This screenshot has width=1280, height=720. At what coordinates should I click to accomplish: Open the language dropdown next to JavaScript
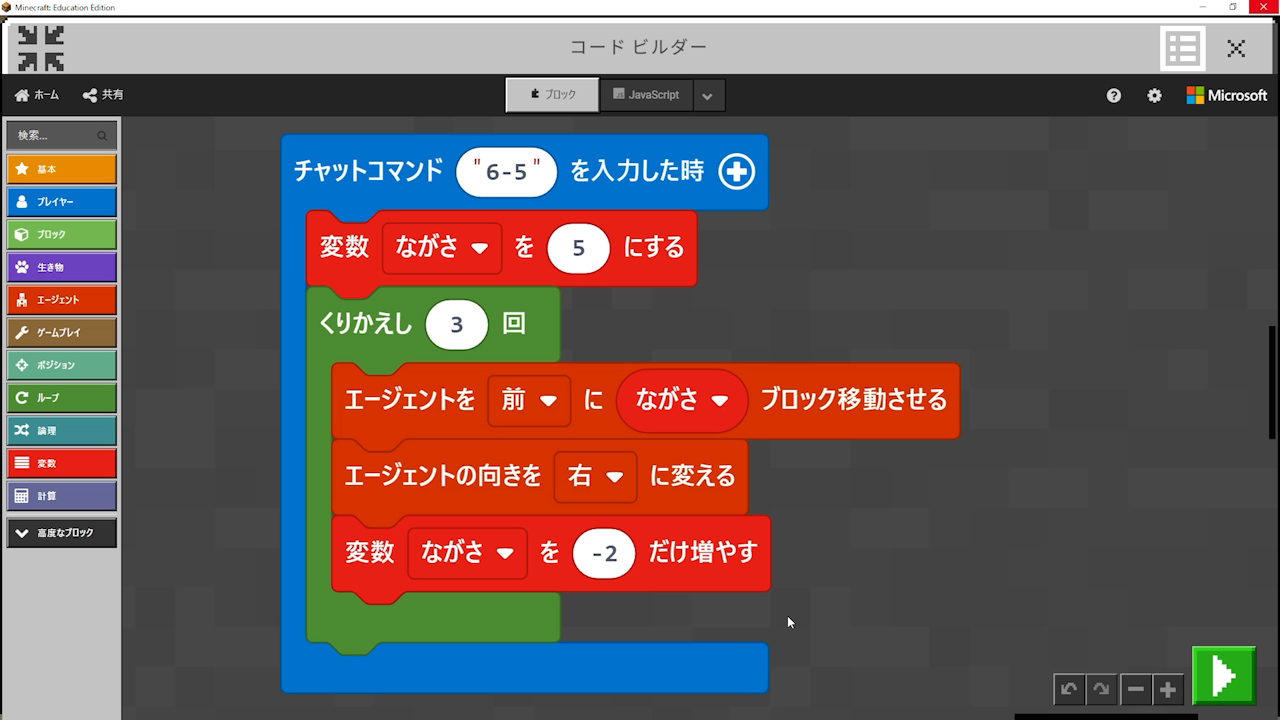707,96
